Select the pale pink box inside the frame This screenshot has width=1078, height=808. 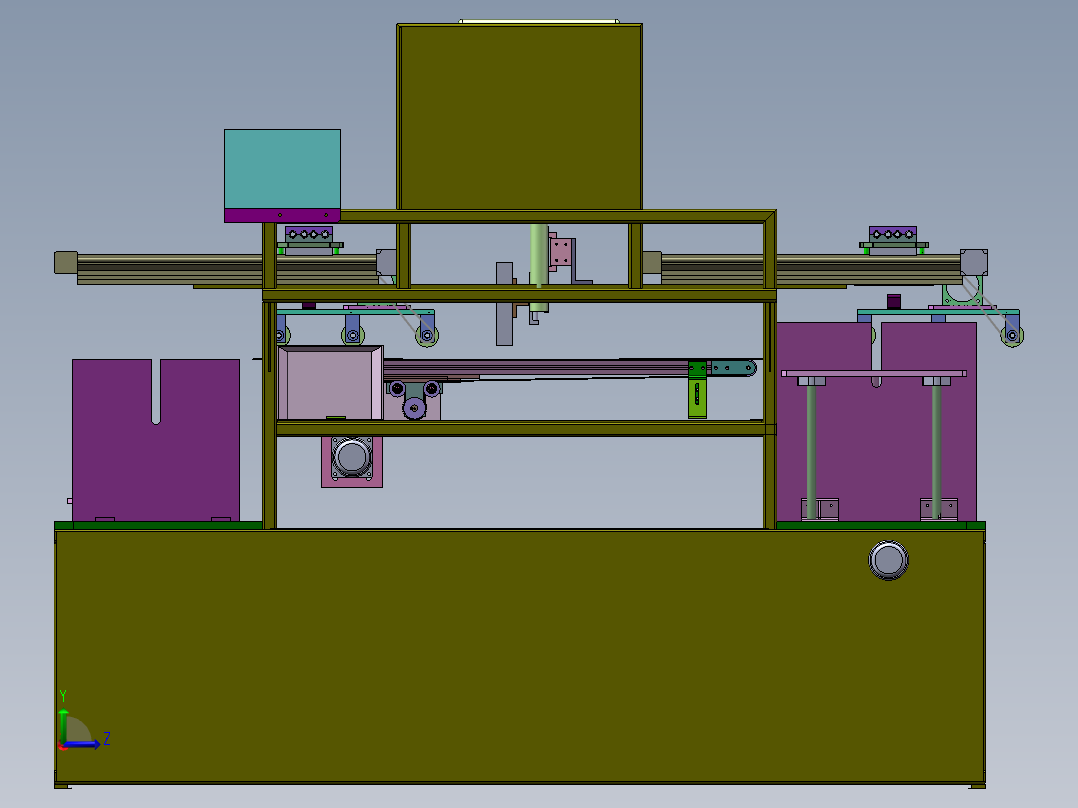[x=331, y=383]
